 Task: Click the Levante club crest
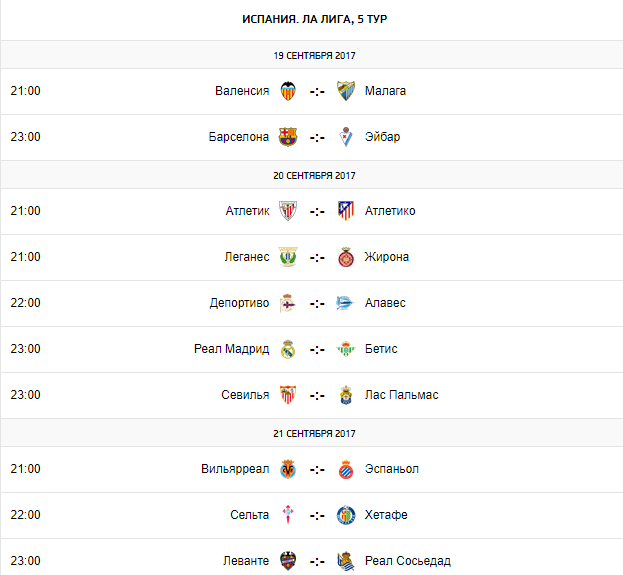pyautogui.click(x=288, y=561)
